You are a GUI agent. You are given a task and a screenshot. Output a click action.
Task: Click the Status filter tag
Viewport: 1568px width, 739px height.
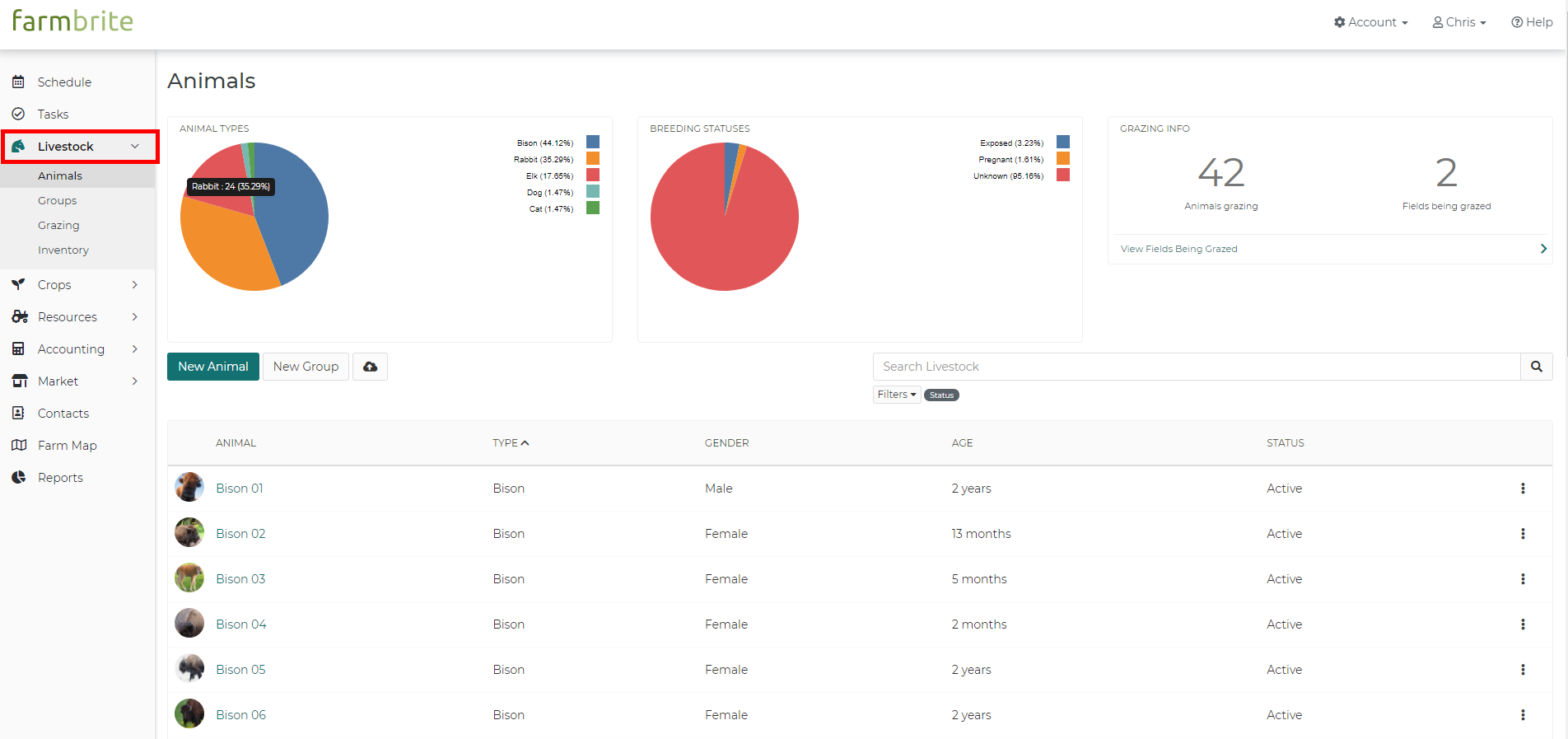[x=941, y=395]
